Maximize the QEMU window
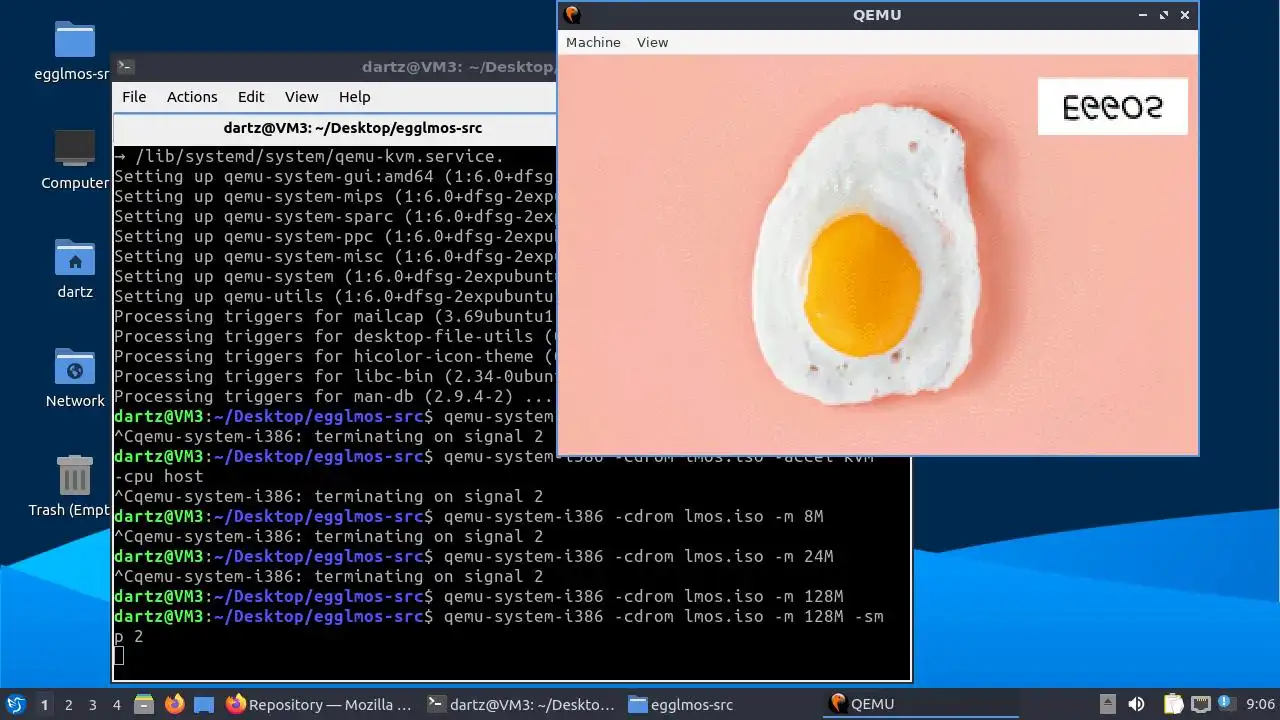Screen dimensions: 1280x720 pyautogui.click(x=1164, y=15)
